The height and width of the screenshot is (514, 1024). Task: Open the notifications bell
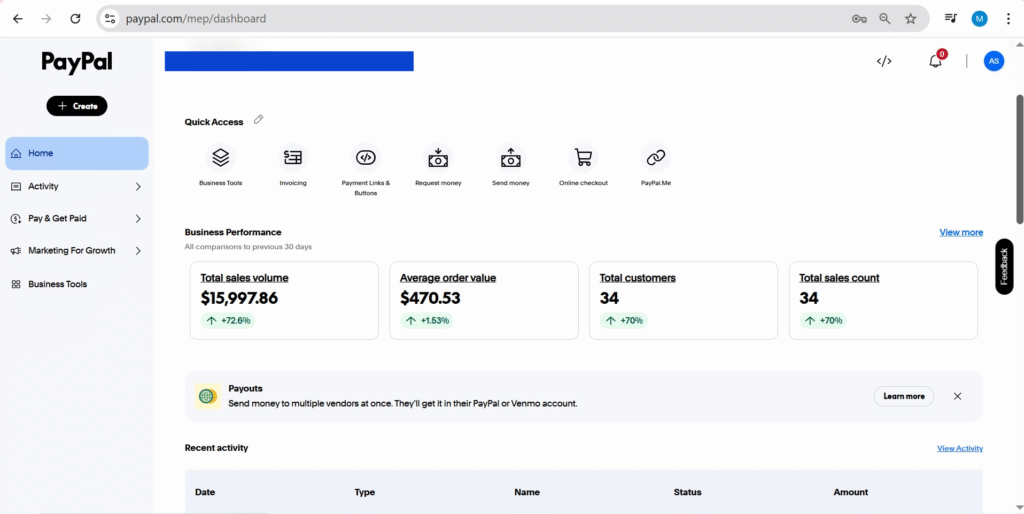point(935,61)
